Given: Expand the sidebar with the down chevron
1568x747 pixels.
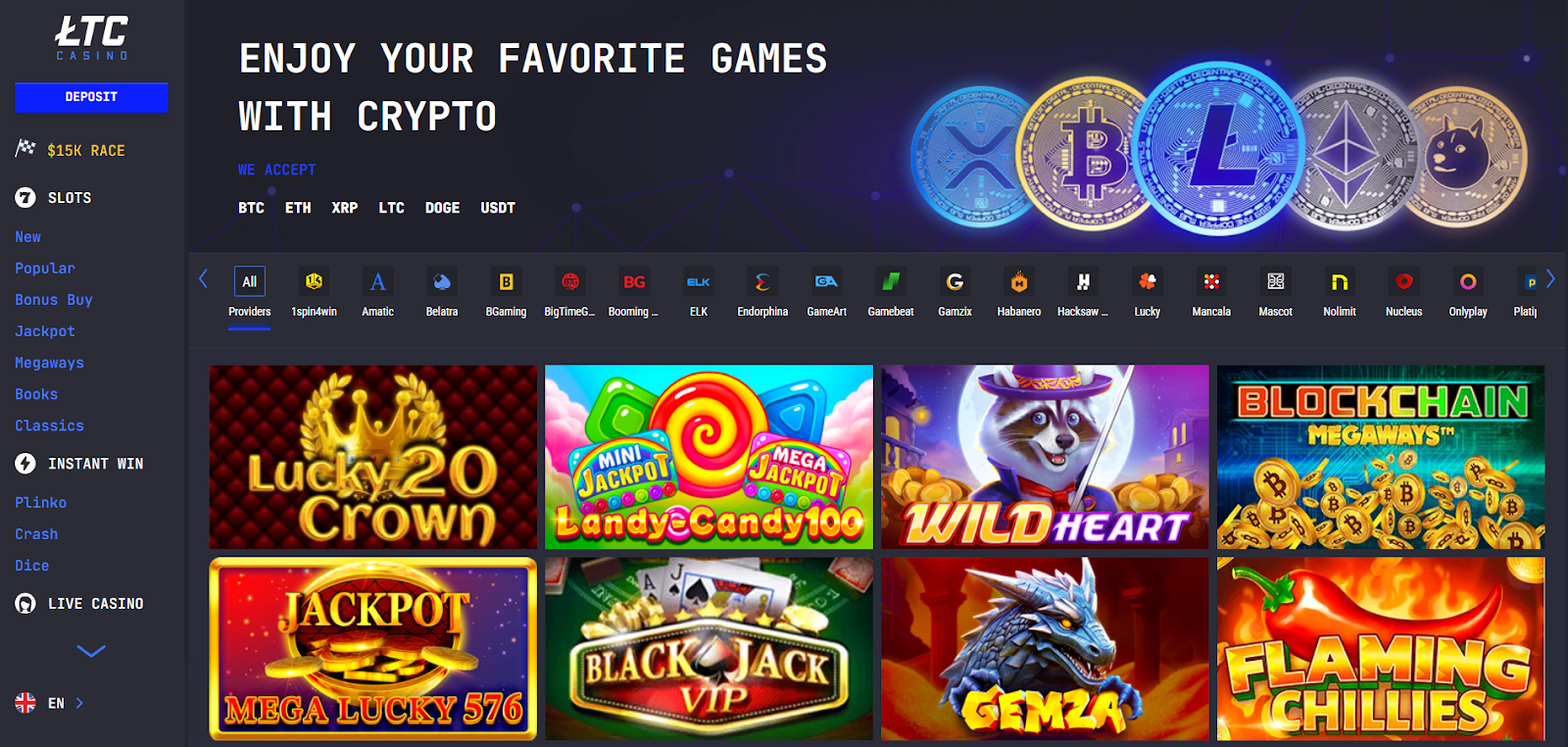Looking at the screenshot, I should tap(91, 651).
